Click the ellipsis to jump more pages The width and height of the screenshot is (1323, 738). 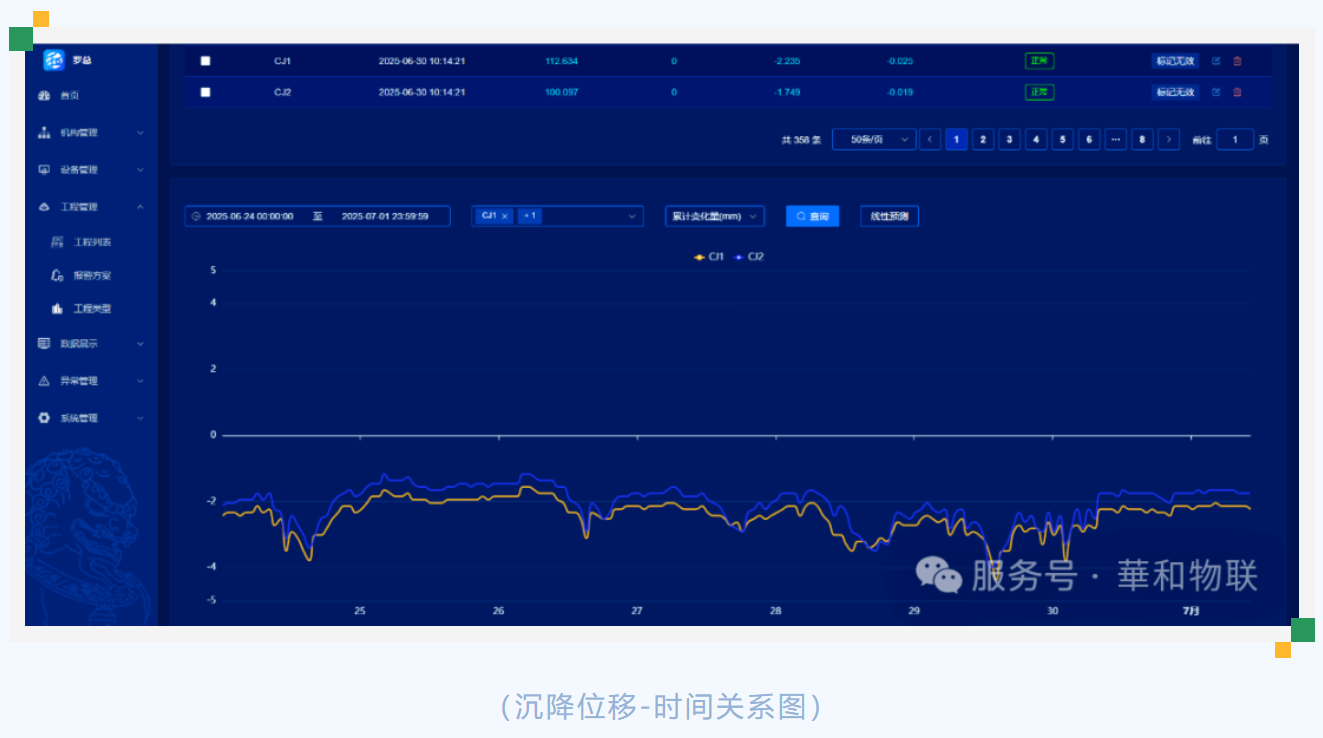[1116, 140]
